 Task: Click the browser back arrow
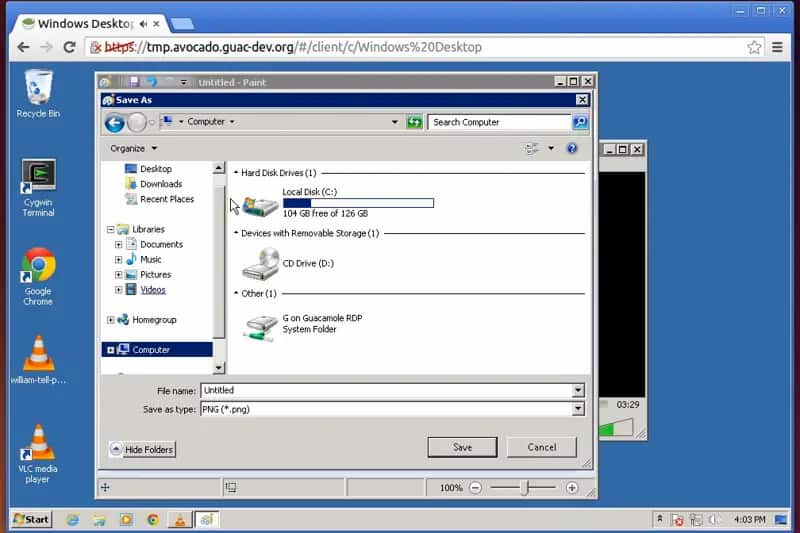(x=23, y=47)
